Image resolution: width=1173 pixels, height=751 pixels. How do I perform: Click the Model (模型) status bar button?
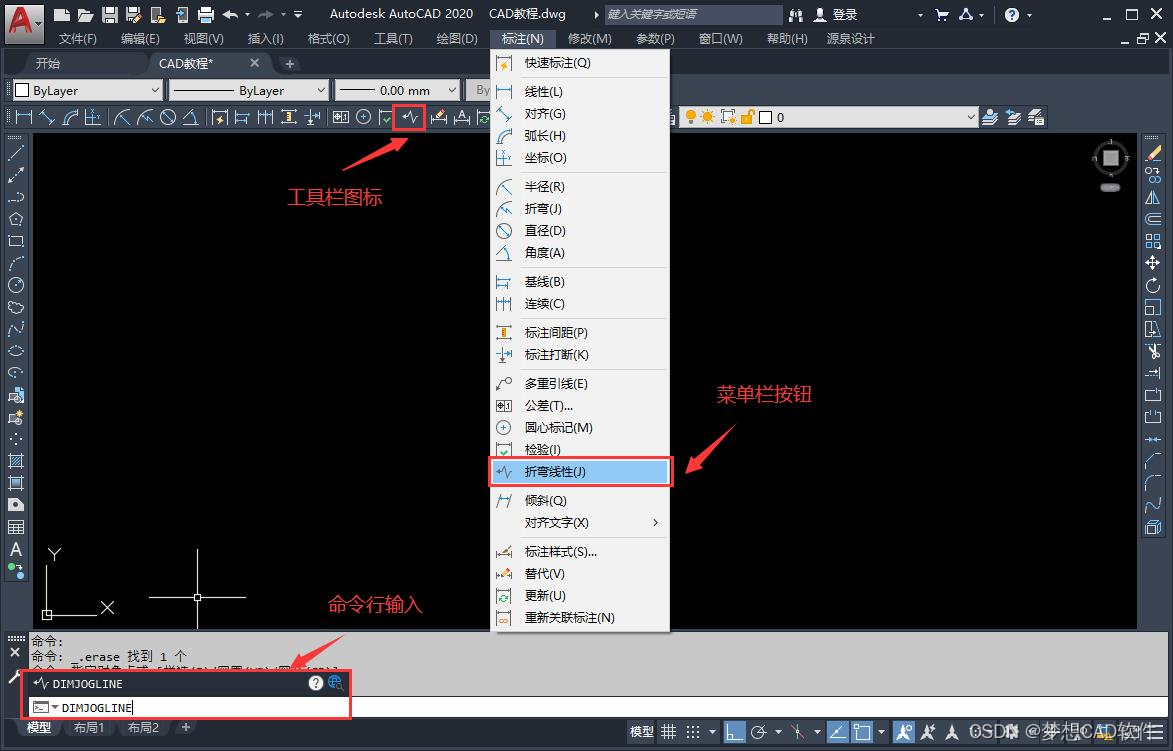(641, 732)
